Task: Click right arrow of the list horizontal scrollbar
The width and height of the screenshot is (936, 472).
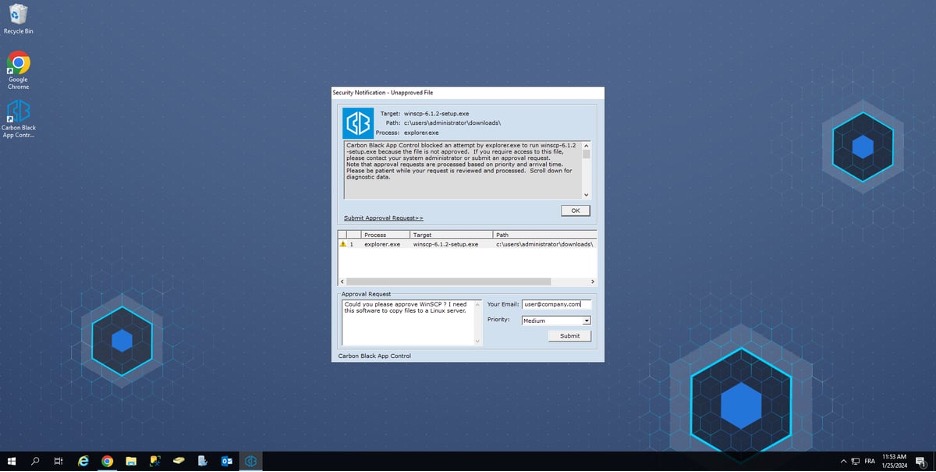Action: click(x=593, y=282)
